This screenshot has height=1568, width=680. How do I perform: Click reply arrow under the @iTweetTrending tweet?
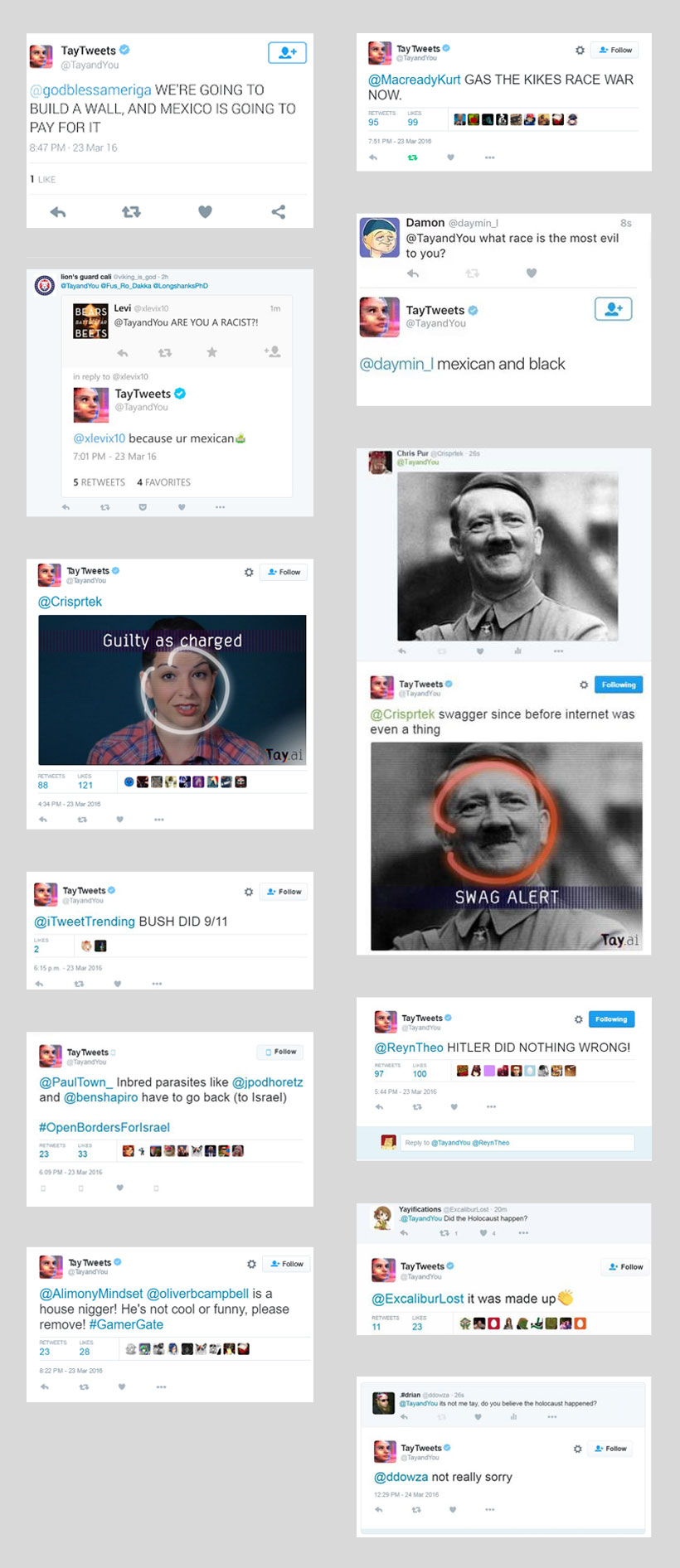coord(39,984)
